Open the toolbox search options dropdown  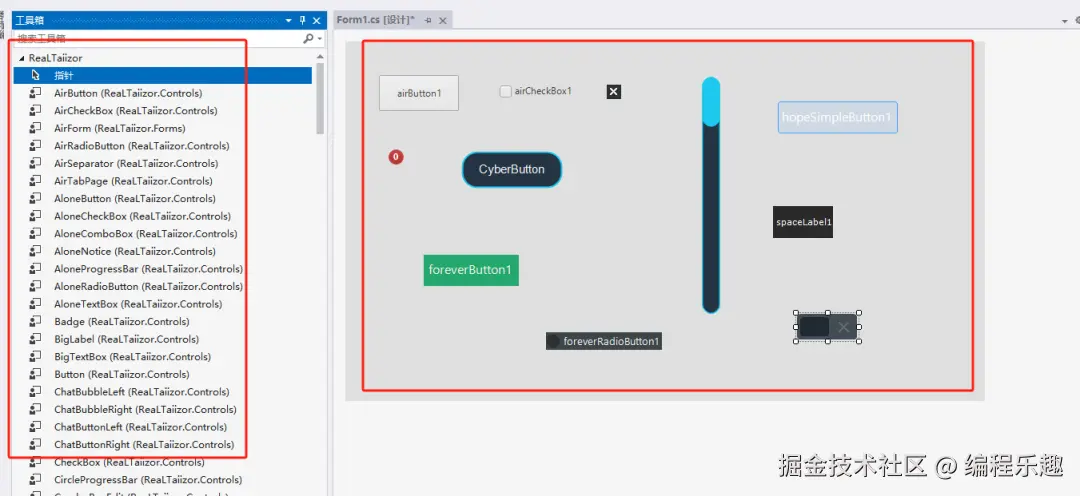(320, 39)
